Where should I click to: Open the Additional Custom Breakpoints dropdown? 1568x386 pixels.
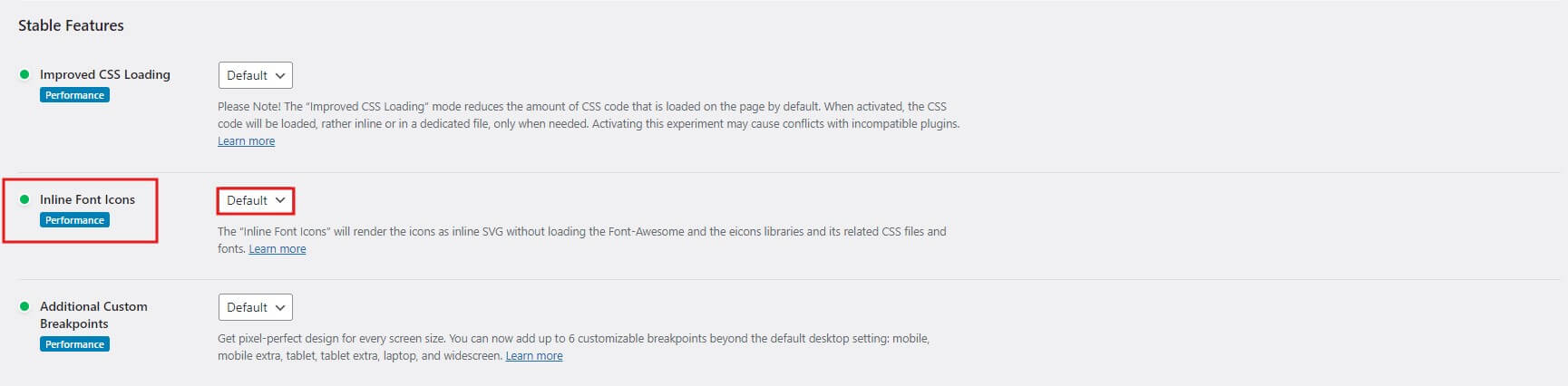coord(255,307)
